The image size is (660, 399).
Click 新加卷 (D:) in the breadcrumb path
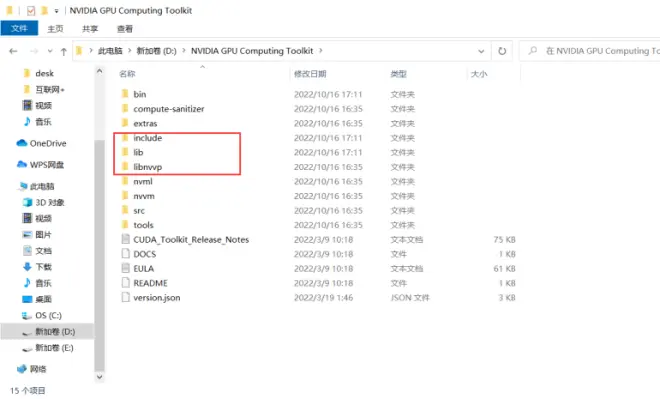(x=157, y=51)
